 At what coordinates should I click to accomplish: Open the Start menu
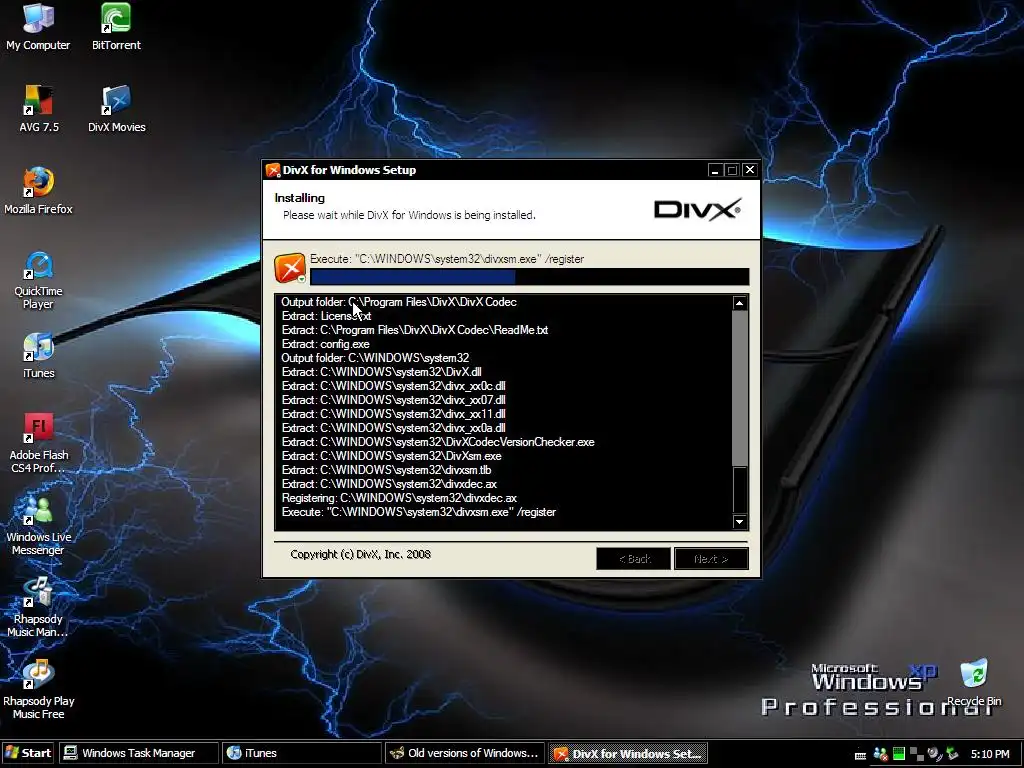coord(28,753)
